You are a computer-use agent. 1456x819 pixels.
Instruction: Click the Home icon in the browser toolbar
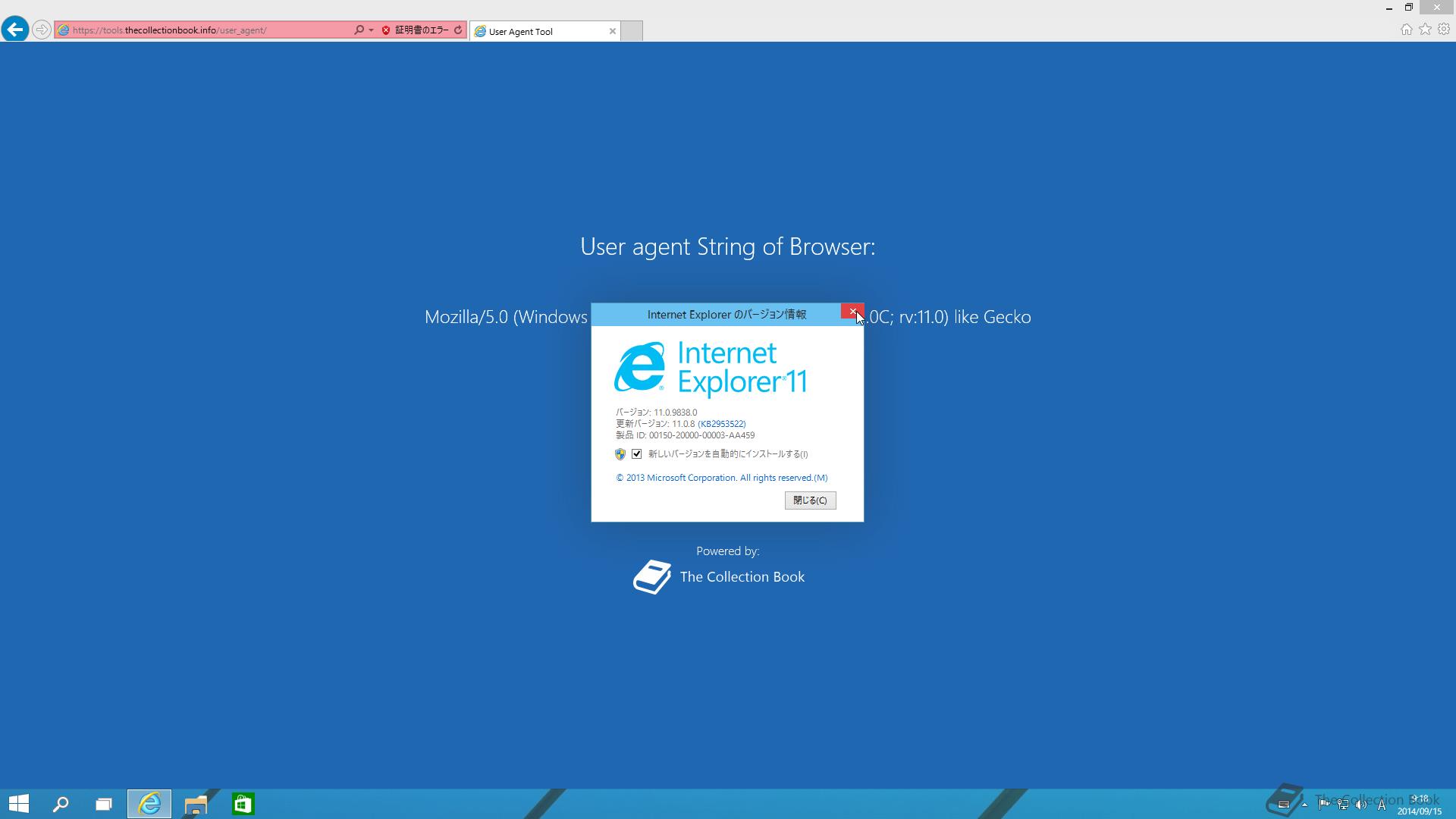pyautogui.click(x=1406, y=29)
